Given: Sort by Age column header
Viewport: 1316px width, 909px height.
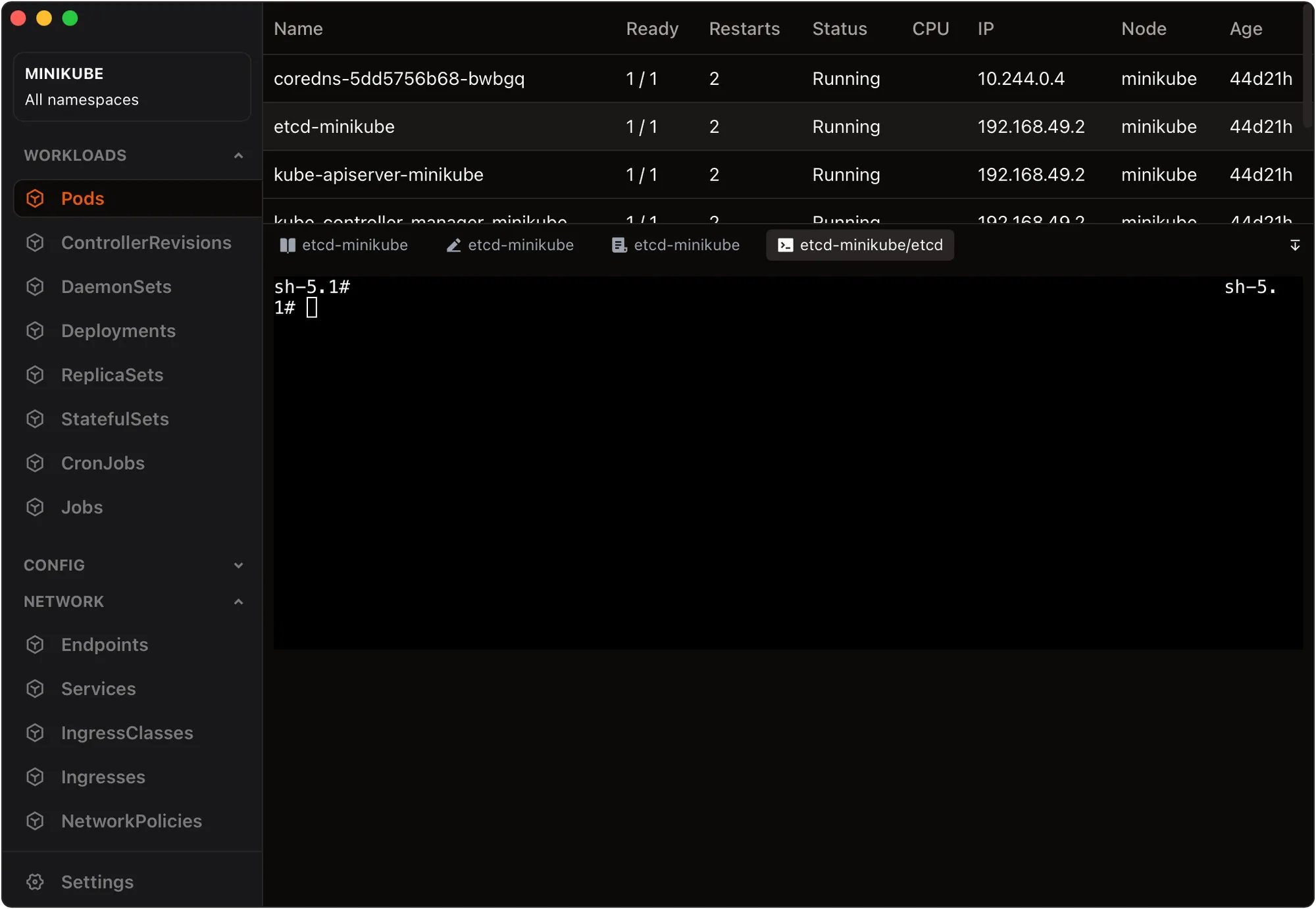Looking at the screenshot, I should pyautogui.click(x=1246, y=28).
